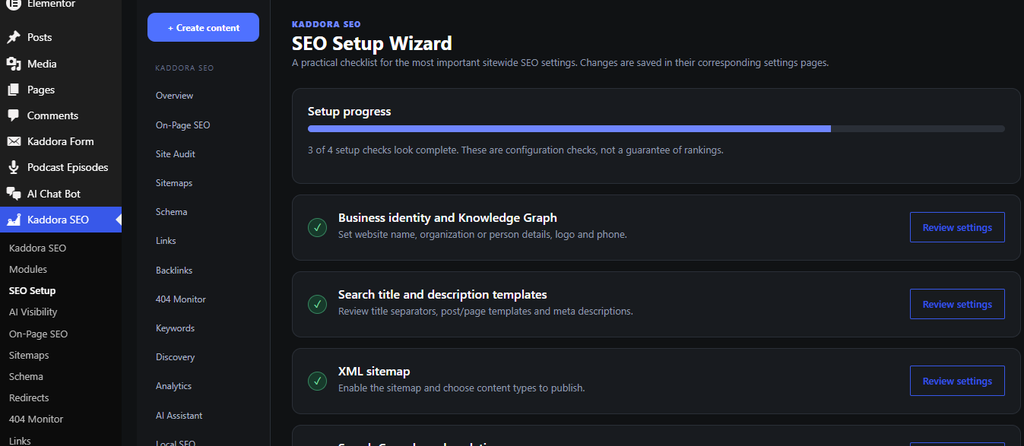Click the 'Review title separators' description text

click(x=485, y=311)
